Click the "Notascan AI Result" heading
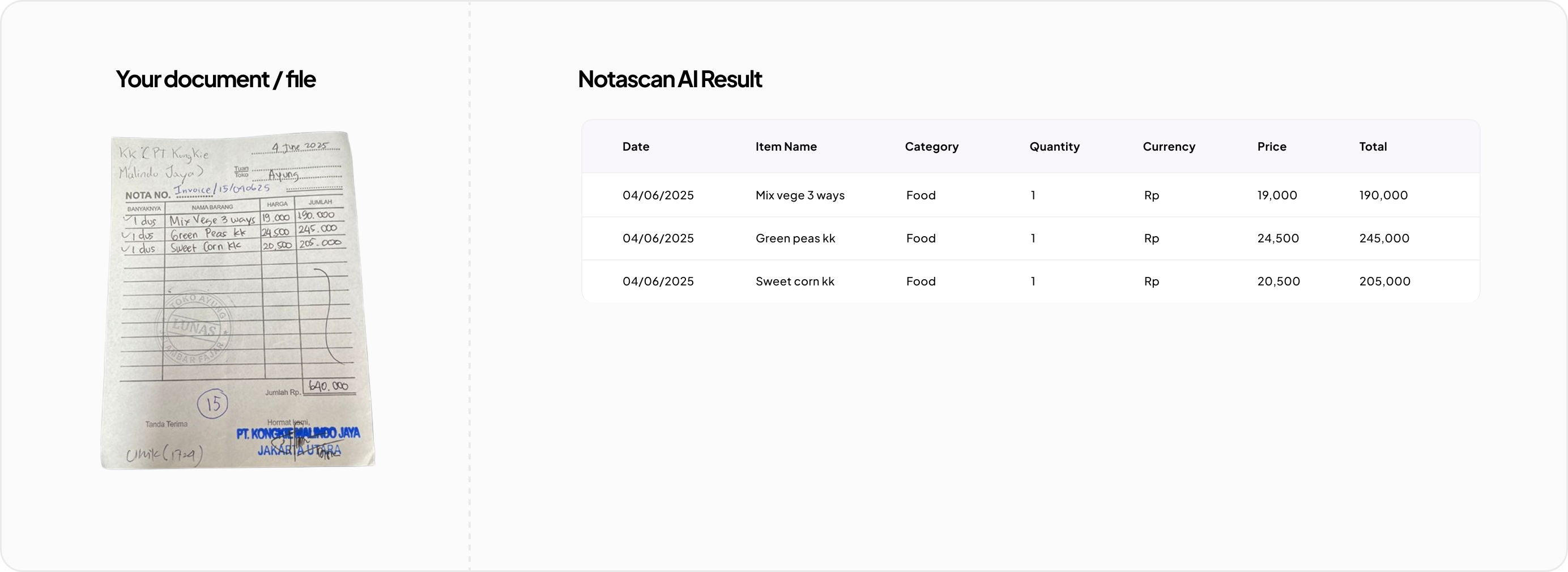 tap(670, 79)
